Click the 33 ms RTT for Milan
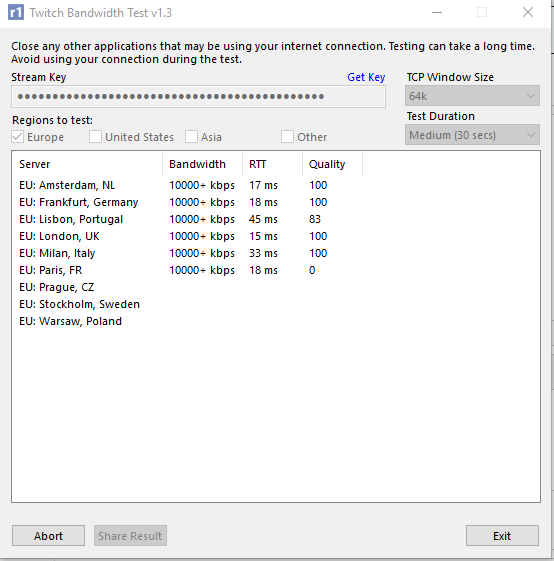Screen dimensions: 554x561 (263, 253)
